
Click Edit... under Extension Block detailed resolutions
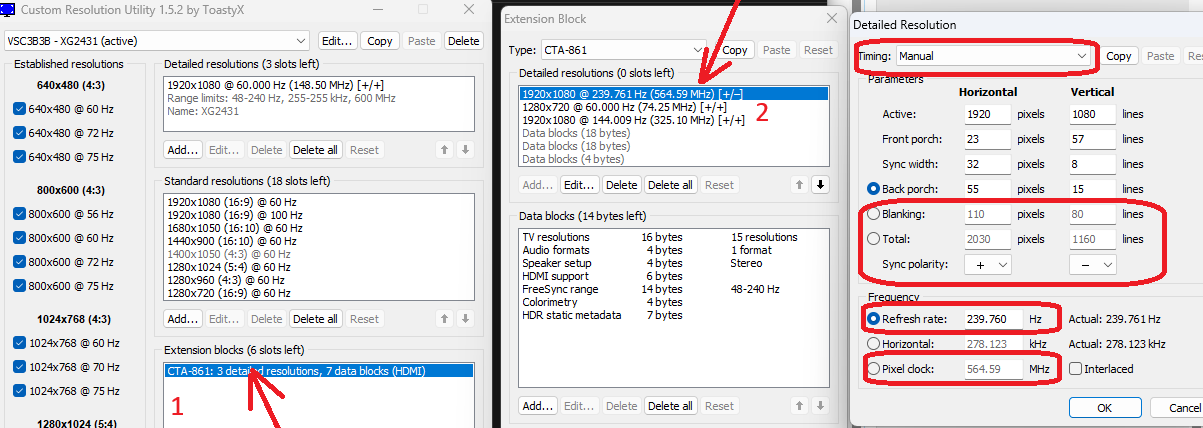click(579, 185)
